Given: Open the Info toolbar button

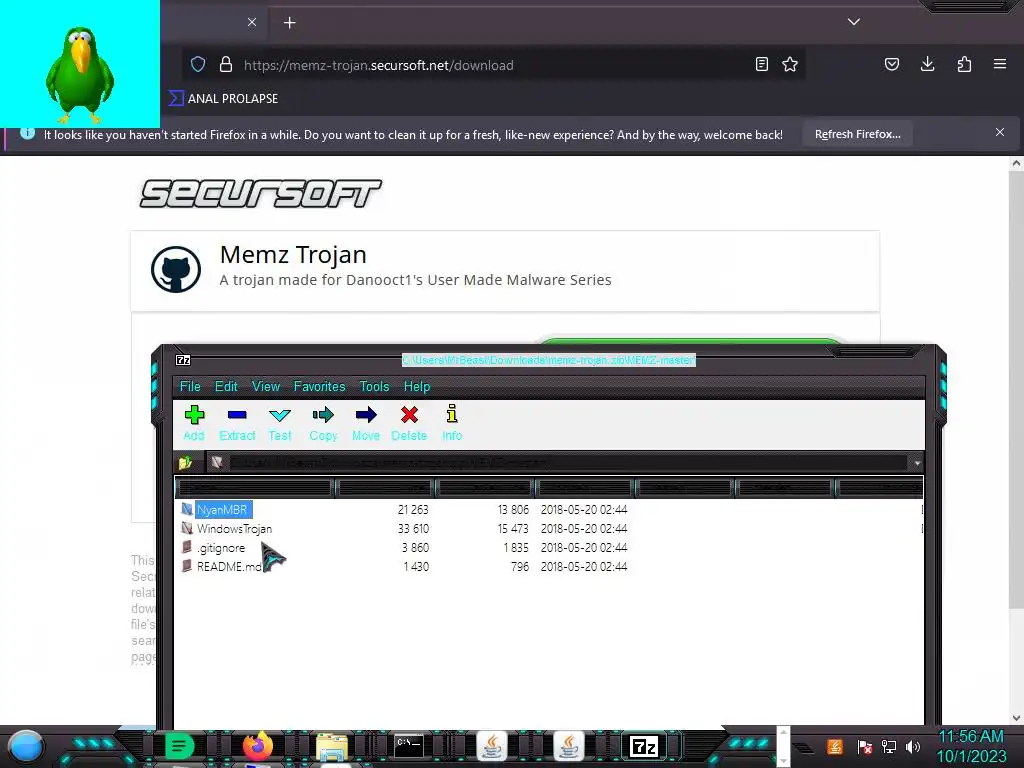Looking at the screenshot, I should point(452,423).
